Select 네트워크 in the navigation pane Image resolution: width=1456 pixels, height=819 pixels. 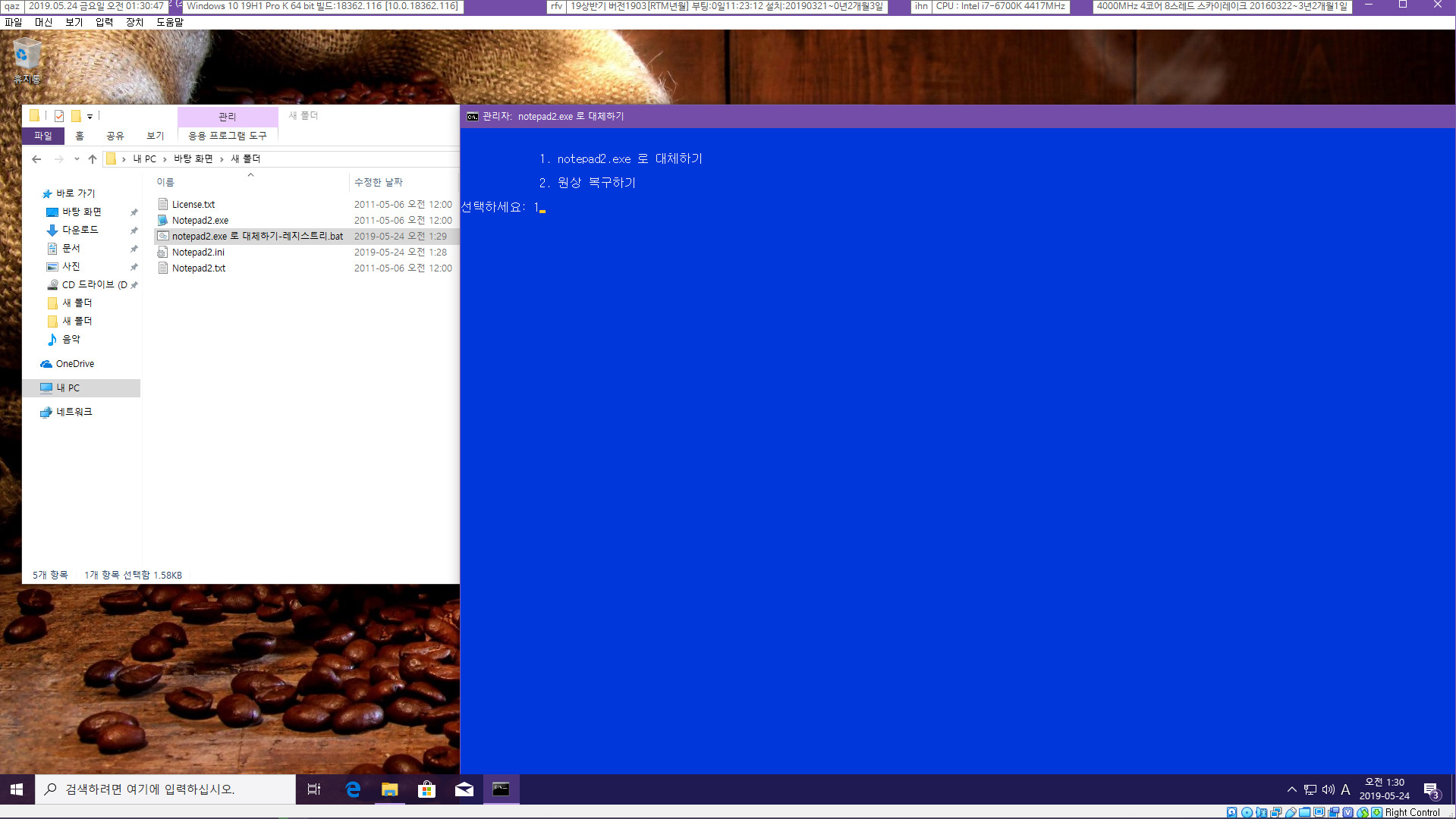(x=74, y=412)
